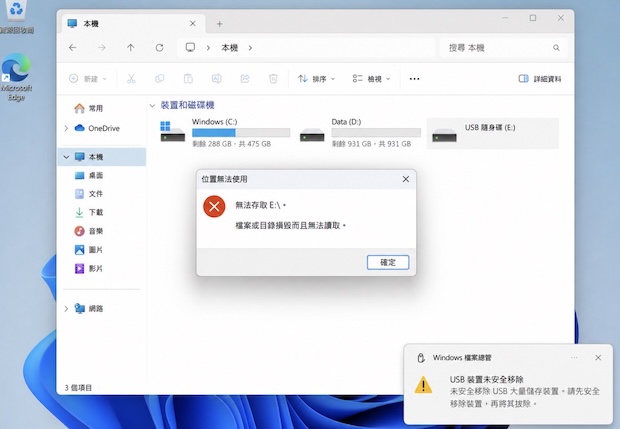Click the Cut scissors icon

click(131, 79)
